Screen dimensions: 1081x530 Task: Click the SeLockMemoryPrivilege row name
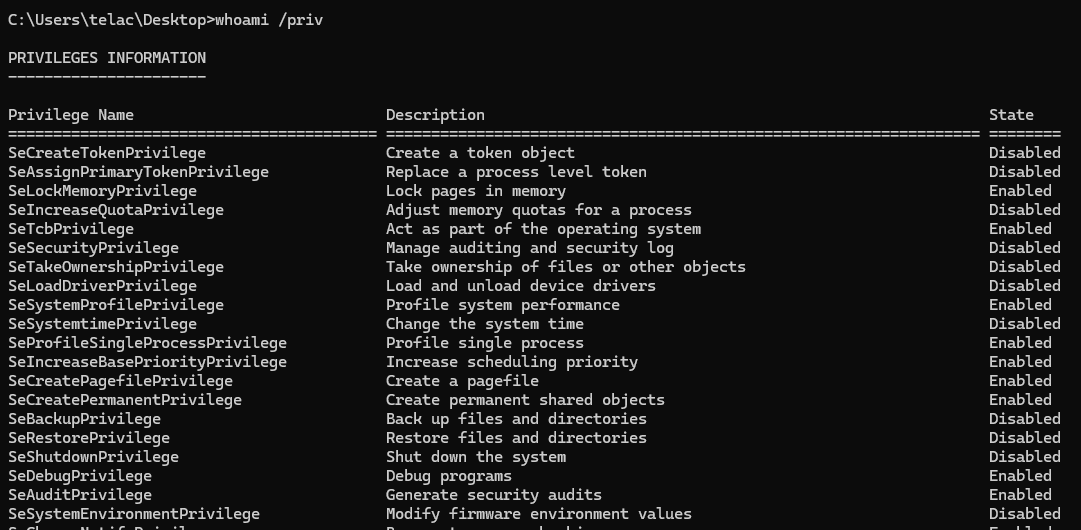(x=103, y=191)
